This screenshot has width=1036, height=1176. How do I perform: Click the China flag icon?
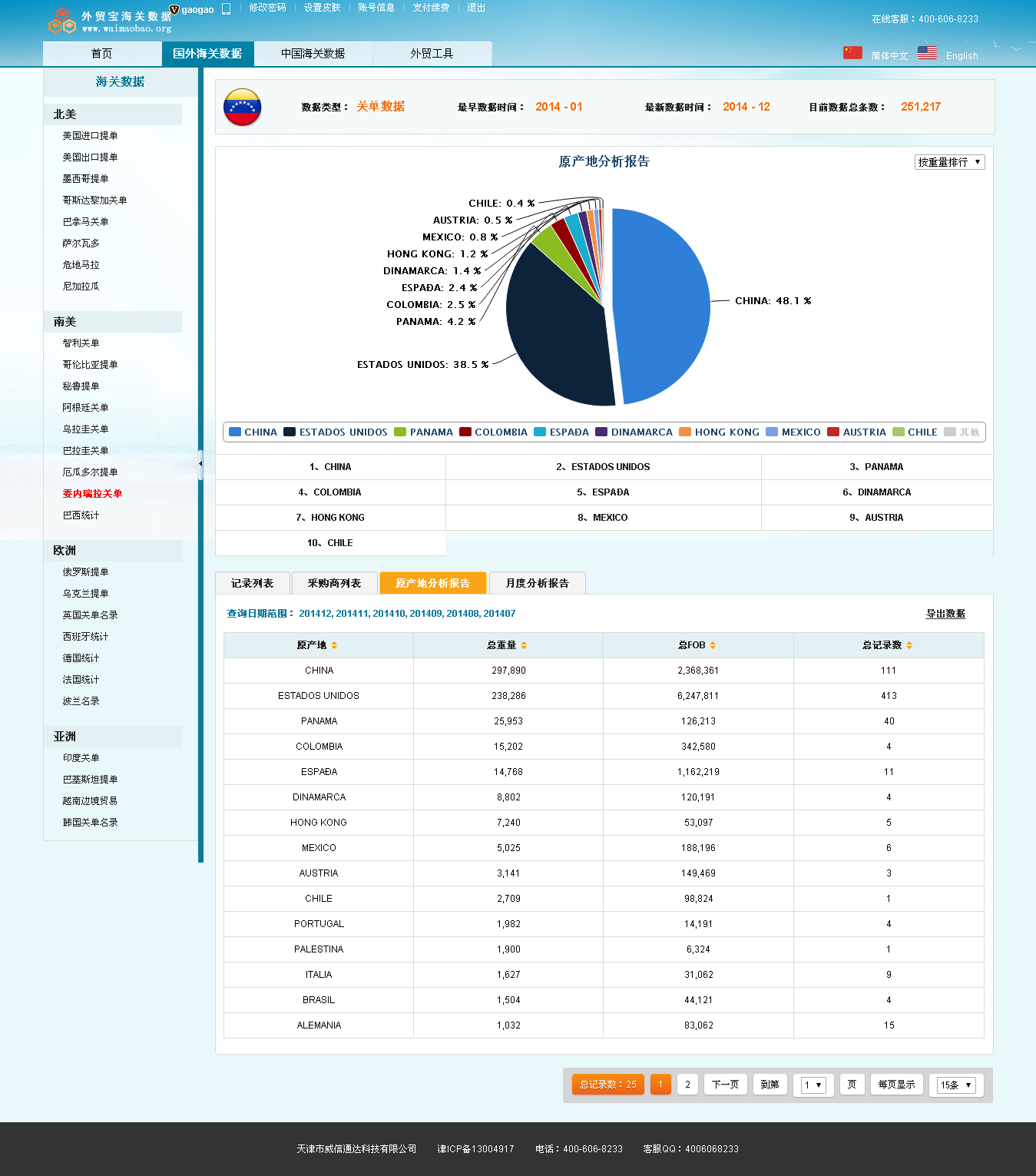click(x=852, y=53)
